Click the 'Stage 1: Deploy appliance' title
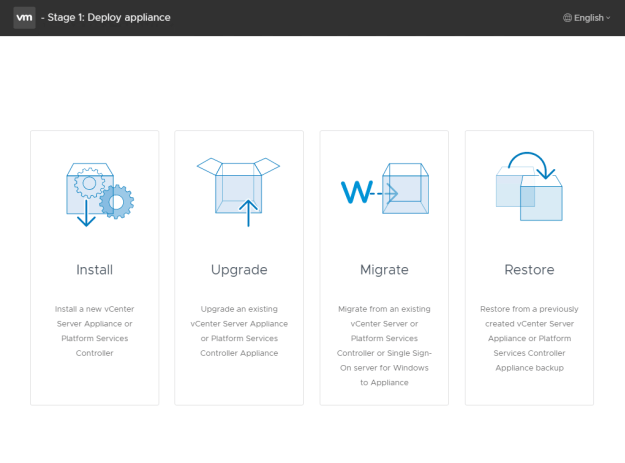 (x=109, y=18)
